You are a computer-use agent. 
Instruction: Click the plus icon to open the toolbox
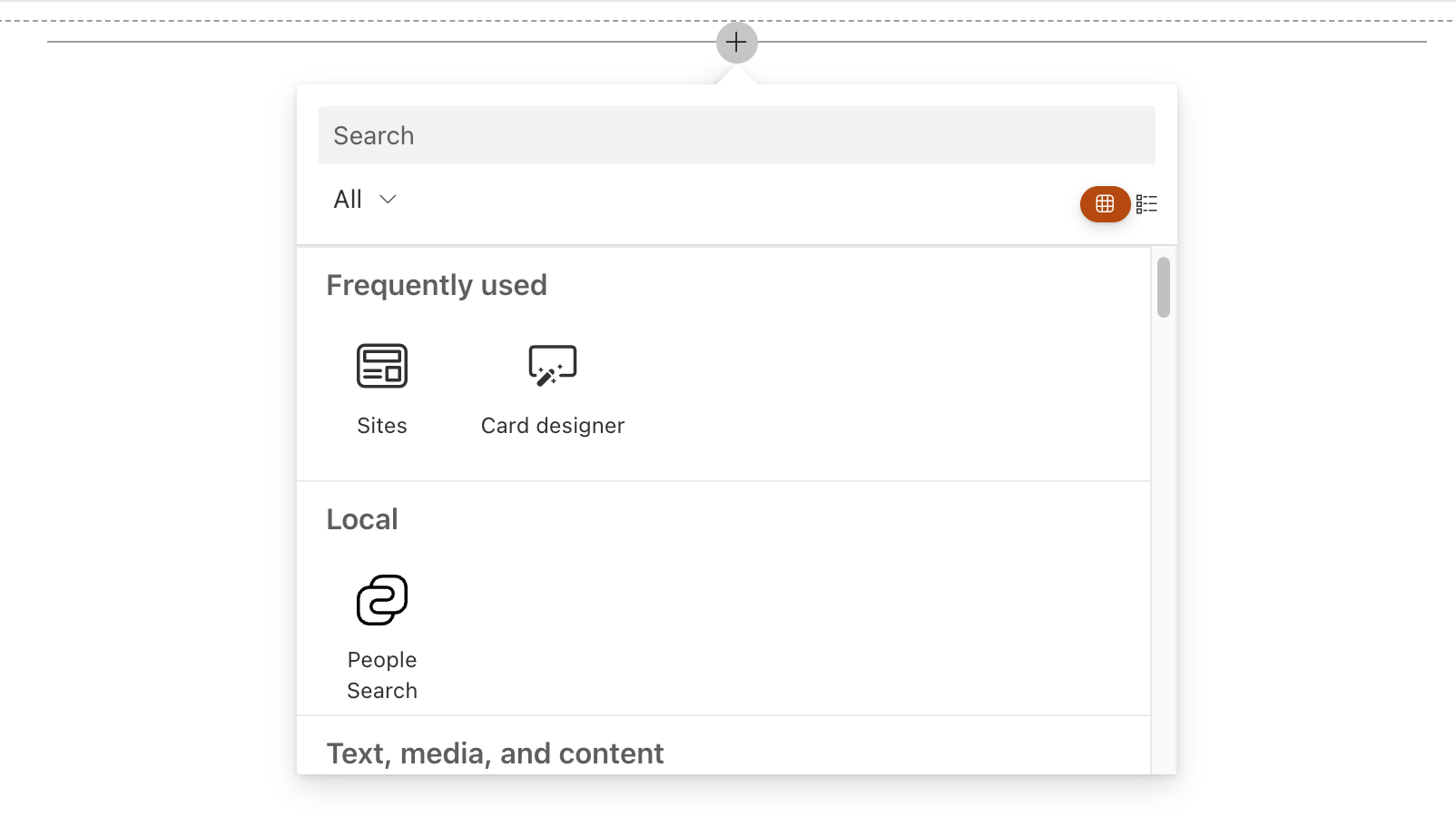[736, 42]
